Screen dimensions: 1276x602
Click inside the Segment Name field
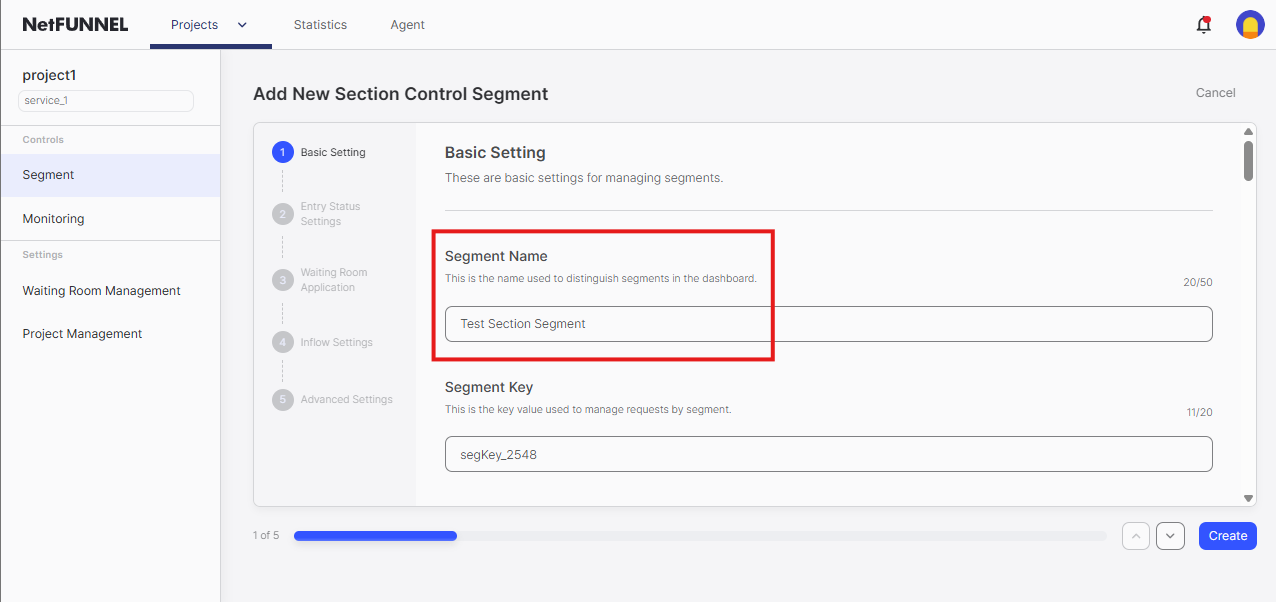pyautogui.click(x=828, y=323)
